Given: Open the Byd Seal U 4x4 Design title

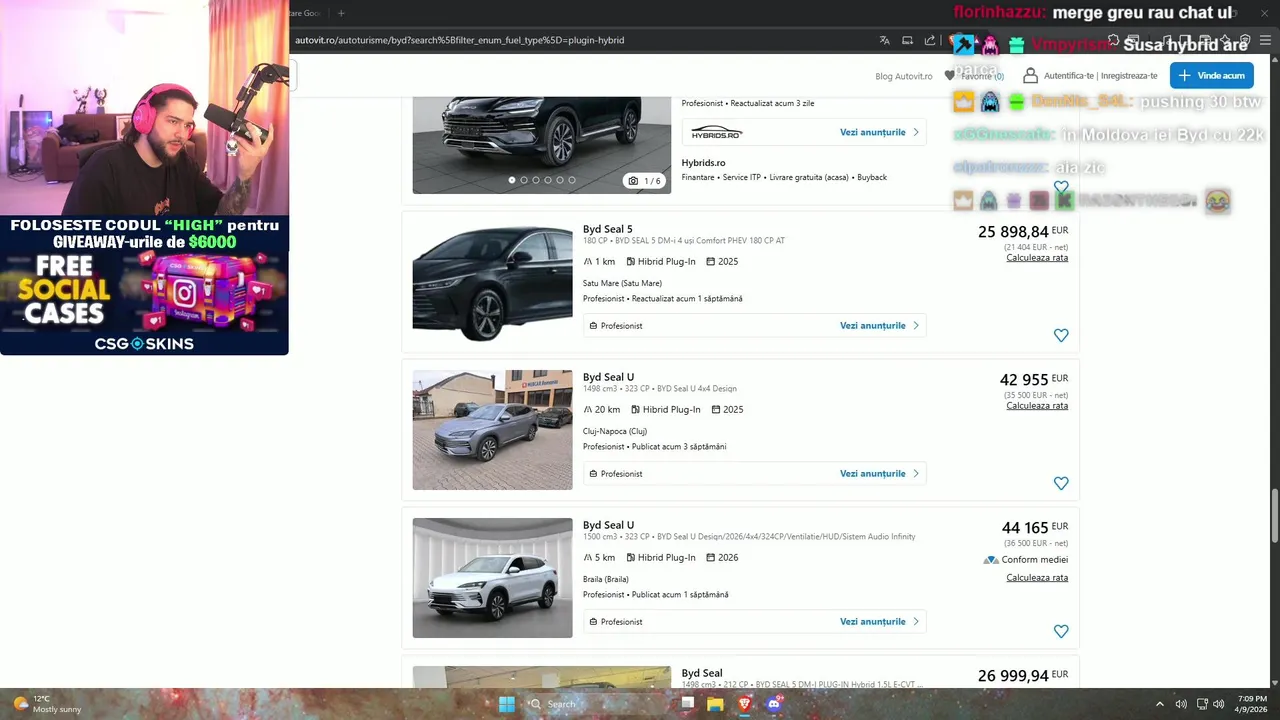Looking at the screenshot, I should tap(608, 377).
